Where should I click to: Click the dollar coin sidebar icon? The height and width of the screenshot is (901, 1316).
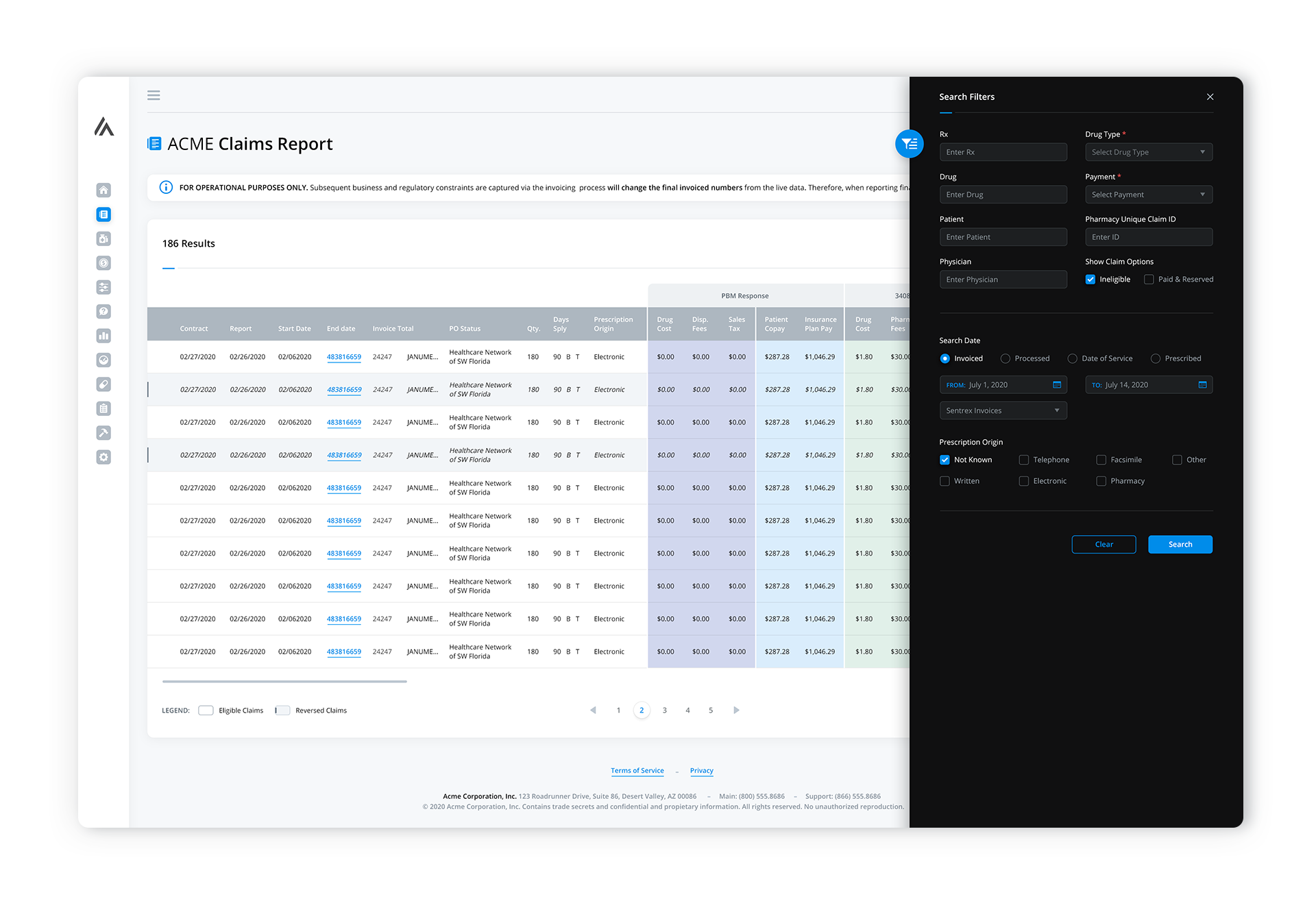(103, 262)
